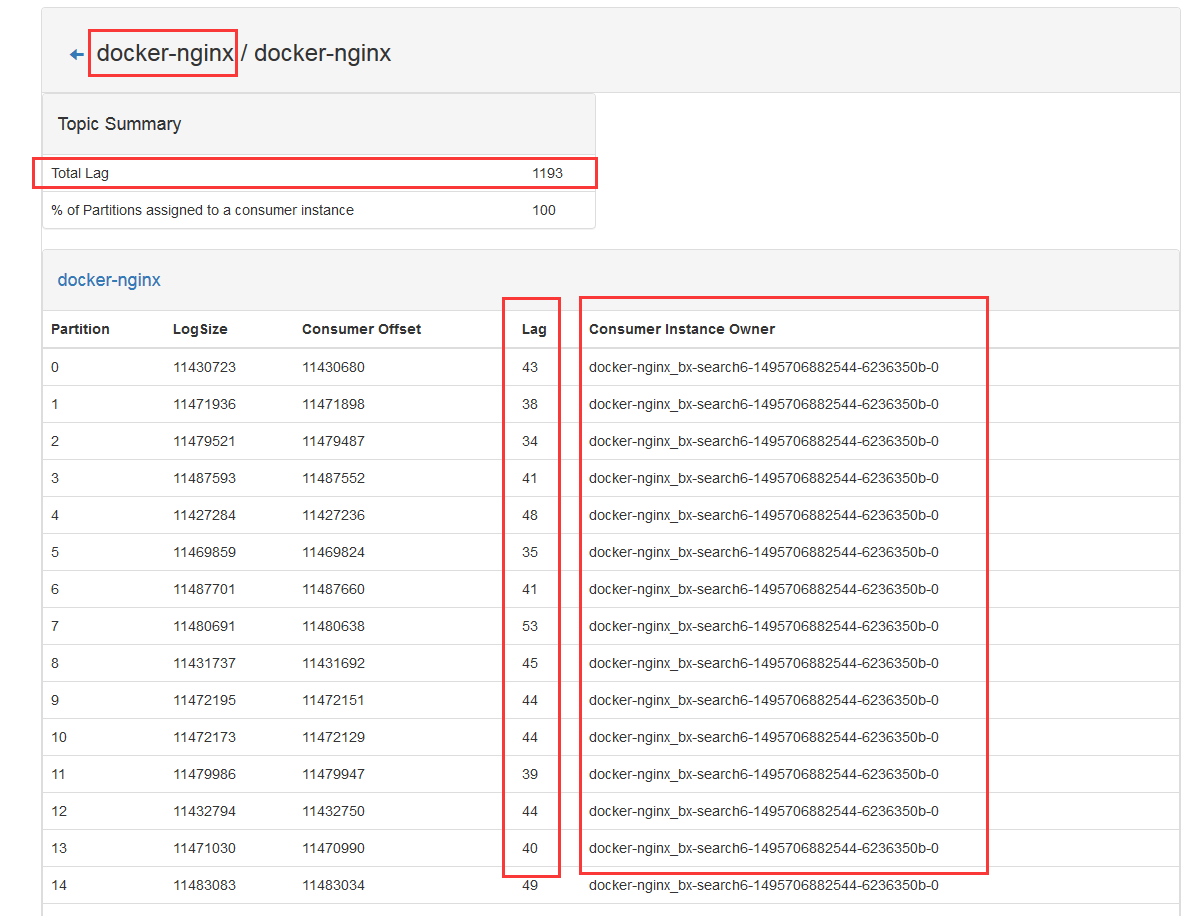
Task: Click Consumer Instance Owner column header
Action: pos(681,329)
